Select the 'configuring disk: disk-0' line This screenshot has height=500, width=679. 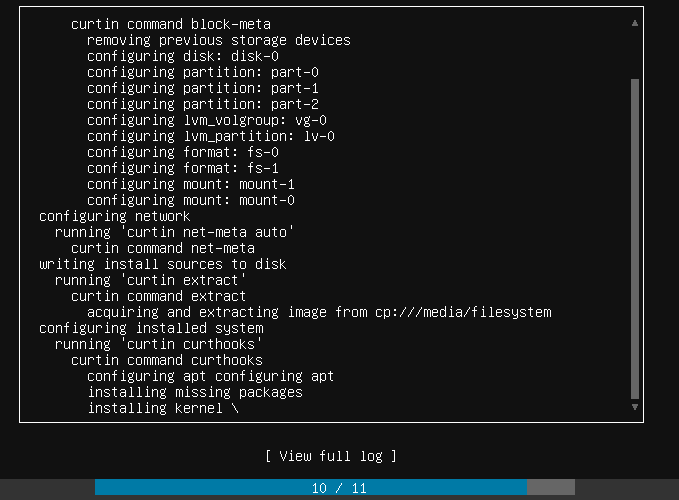[183, 56]
